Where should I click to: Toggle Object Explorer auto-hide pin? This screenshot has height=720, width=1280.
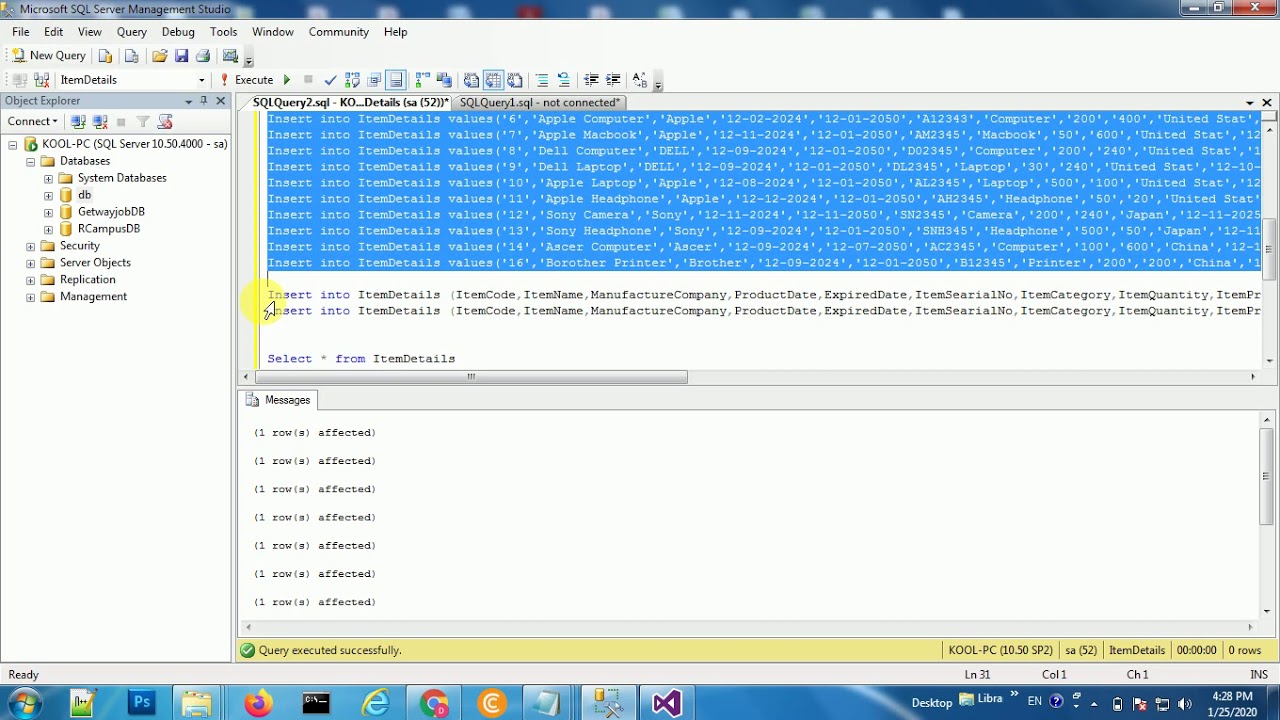204,101
